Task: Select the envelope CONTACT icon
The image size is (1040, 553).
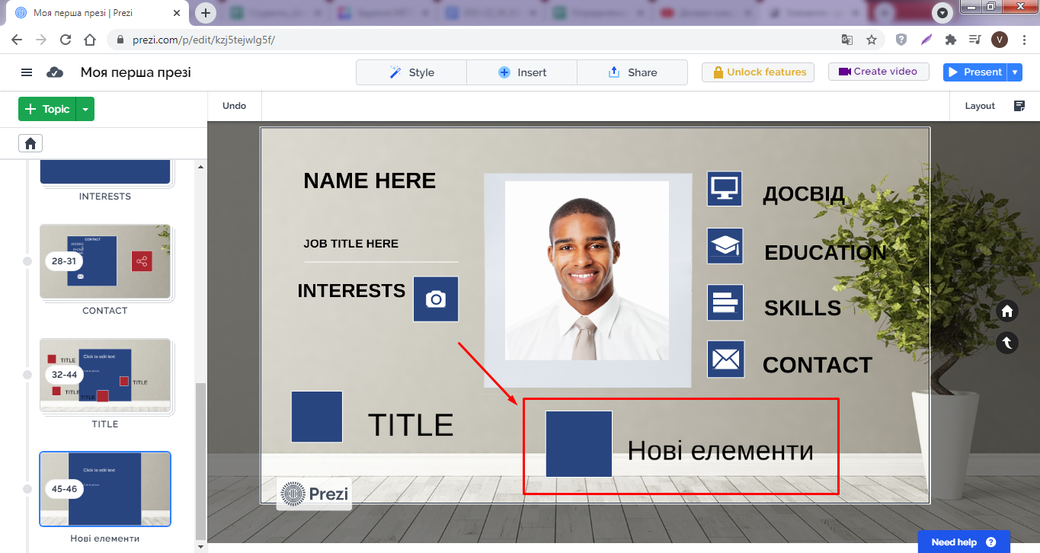Action: coord(725,359)
